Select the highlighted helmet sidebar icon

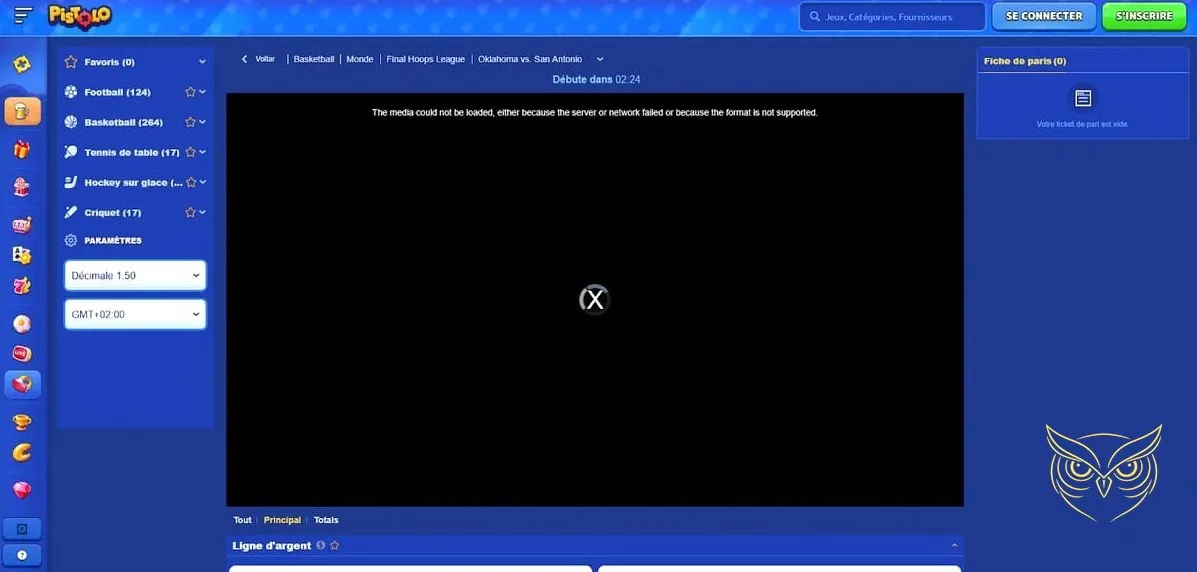tap(22, 384)
